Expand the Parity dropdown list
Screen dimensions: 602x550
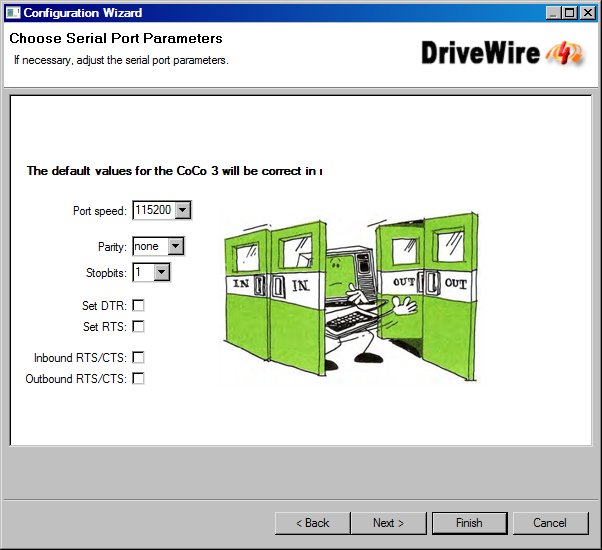175,246
